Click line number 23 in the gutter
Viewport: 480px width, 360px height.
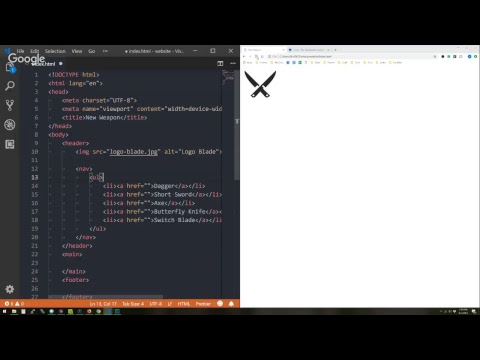click(x=35, y=263)
